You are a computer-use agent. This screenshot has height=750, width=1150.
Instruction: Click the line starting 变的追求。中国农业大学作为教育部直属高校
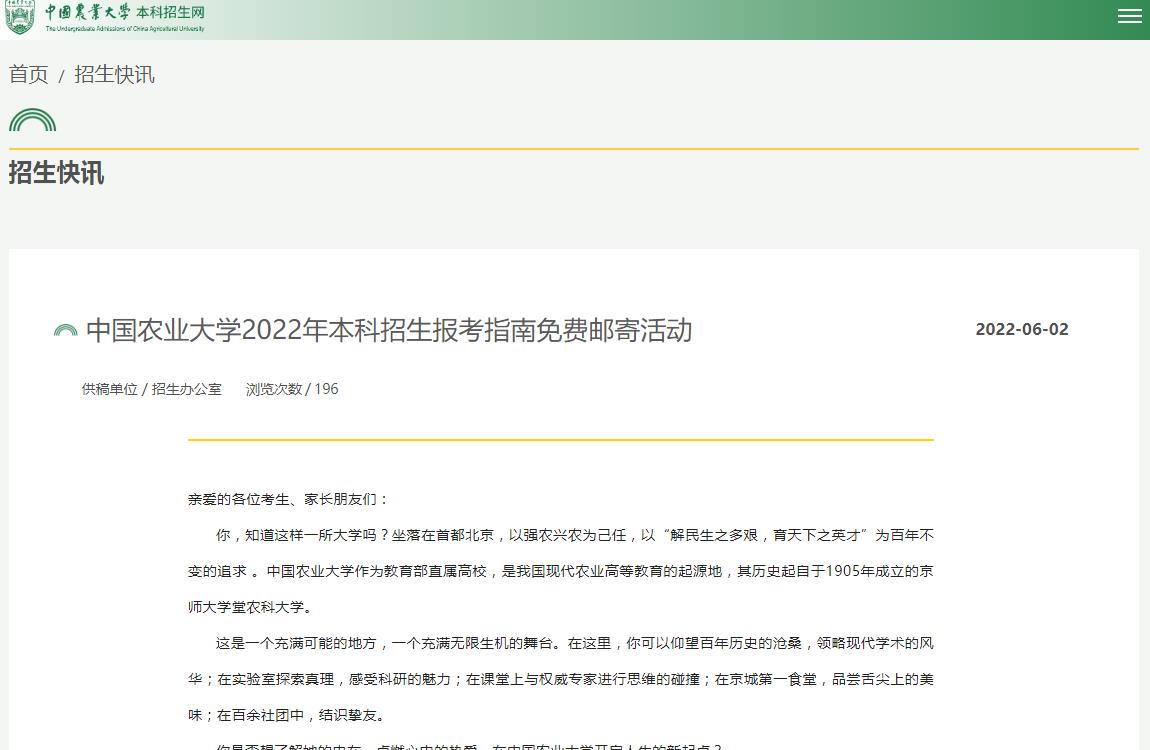(x=560, y=571)
